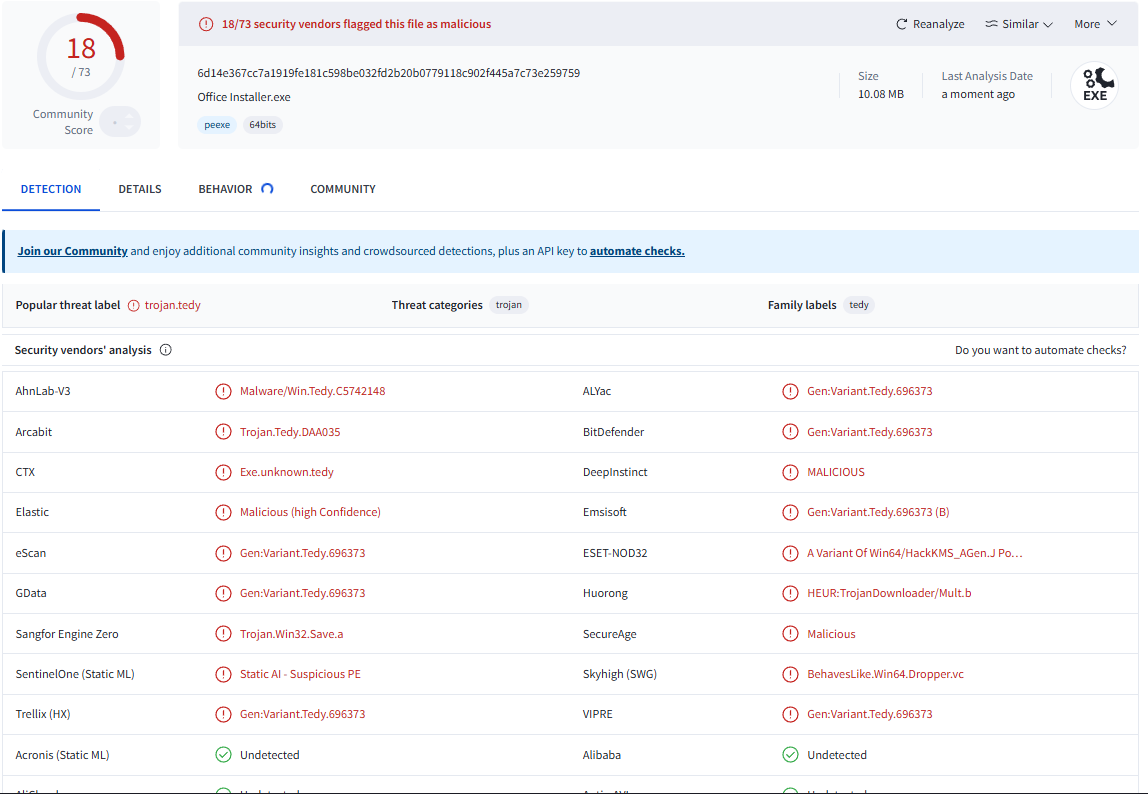
Task: Click the Last Analysis Date value
Action: pyautogui.click(x=978, y=94)
